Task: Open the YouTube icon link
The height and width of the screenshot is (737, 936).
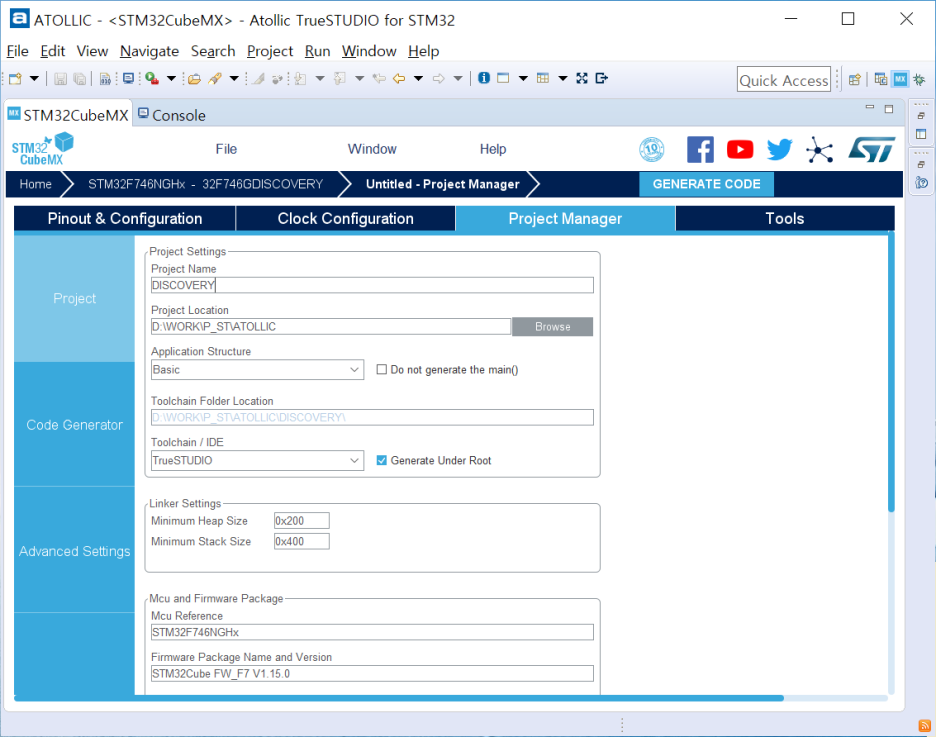Action: pyautogui.click(x=740, y=149)
